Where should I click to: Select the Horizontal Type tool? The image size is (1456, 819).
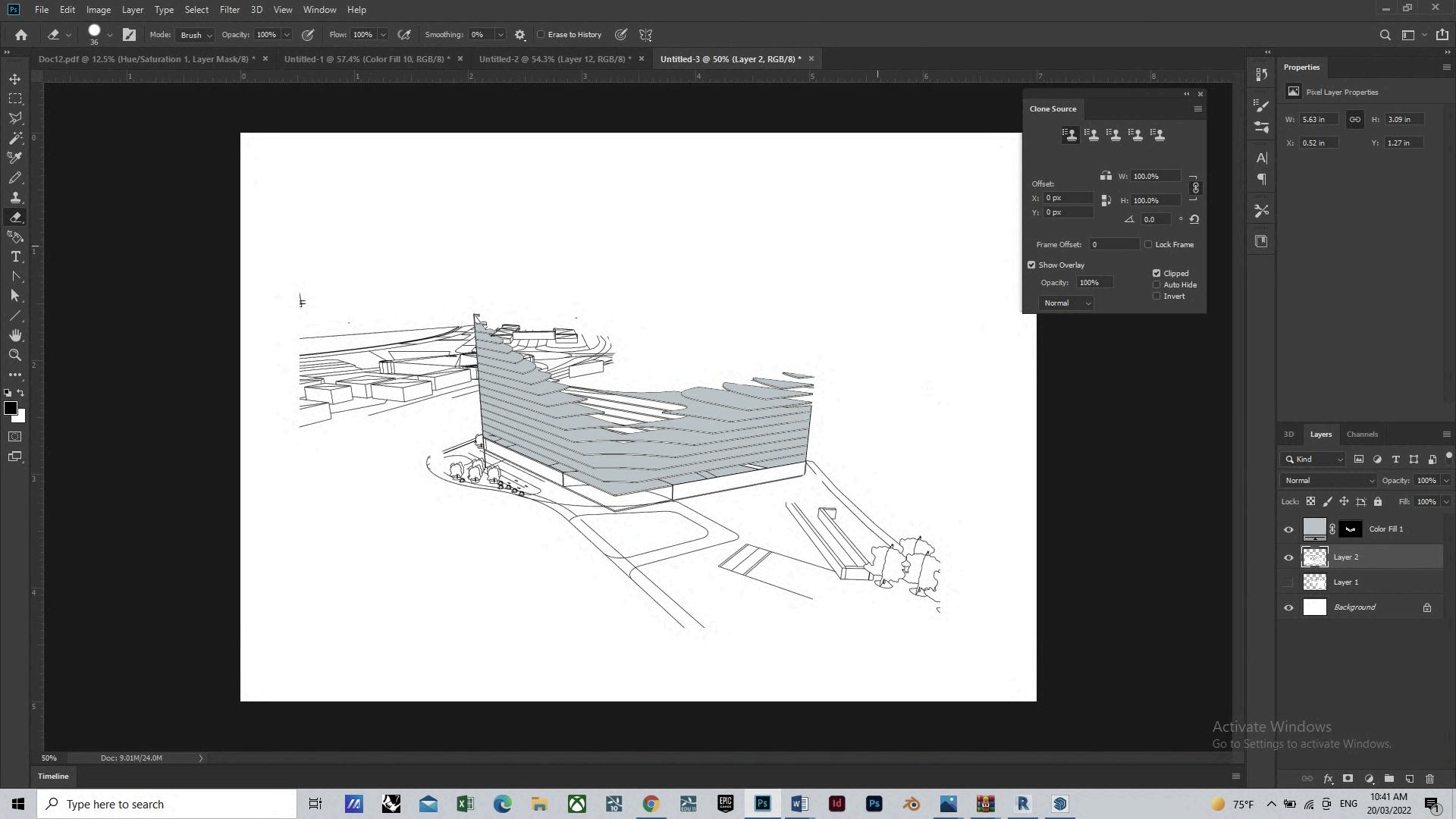pos(15,257)
